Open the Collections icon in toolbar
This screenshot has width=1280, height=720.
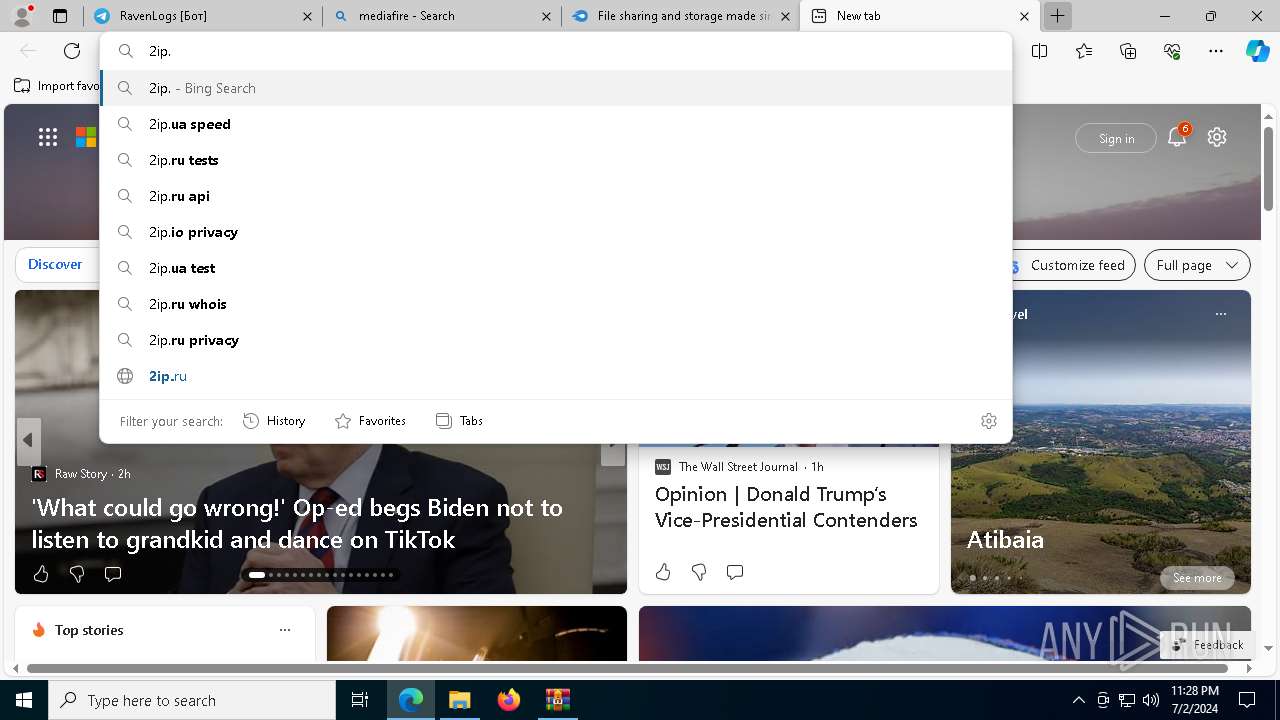pyautogui.click(x=1128, y=51)
